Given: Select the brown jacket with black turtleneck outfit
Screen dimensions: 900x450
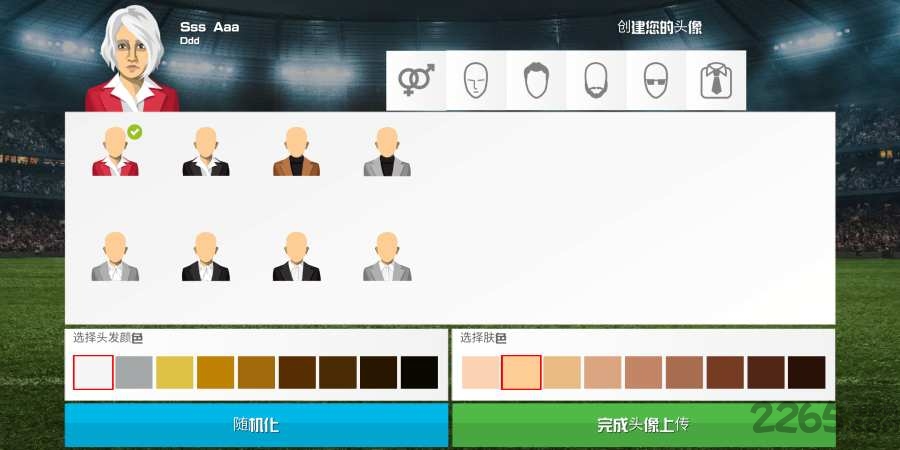Looking at the screenshot, I should (x=296, y=152).
